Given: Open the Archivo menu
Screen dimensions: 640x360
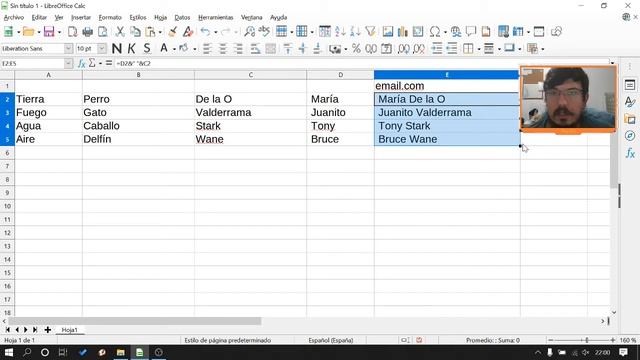Looking at the screenshot, I should tap(14, 17).
